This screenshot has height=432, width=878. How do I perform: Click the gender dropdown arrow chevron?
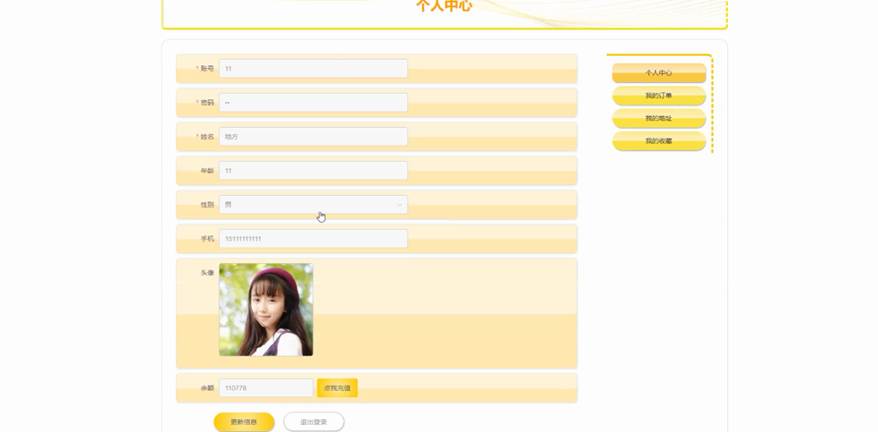coord(399,205)
